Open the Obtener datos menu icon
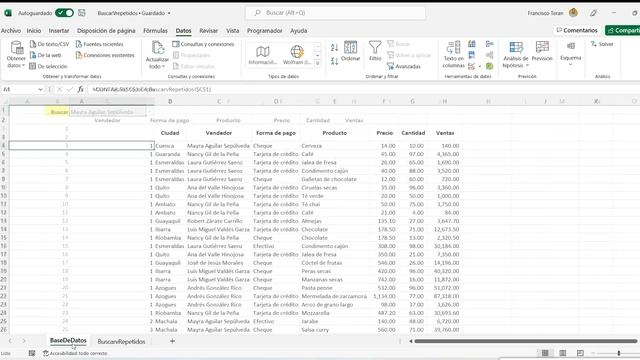 pyautogui.click(x=17, y=48)
